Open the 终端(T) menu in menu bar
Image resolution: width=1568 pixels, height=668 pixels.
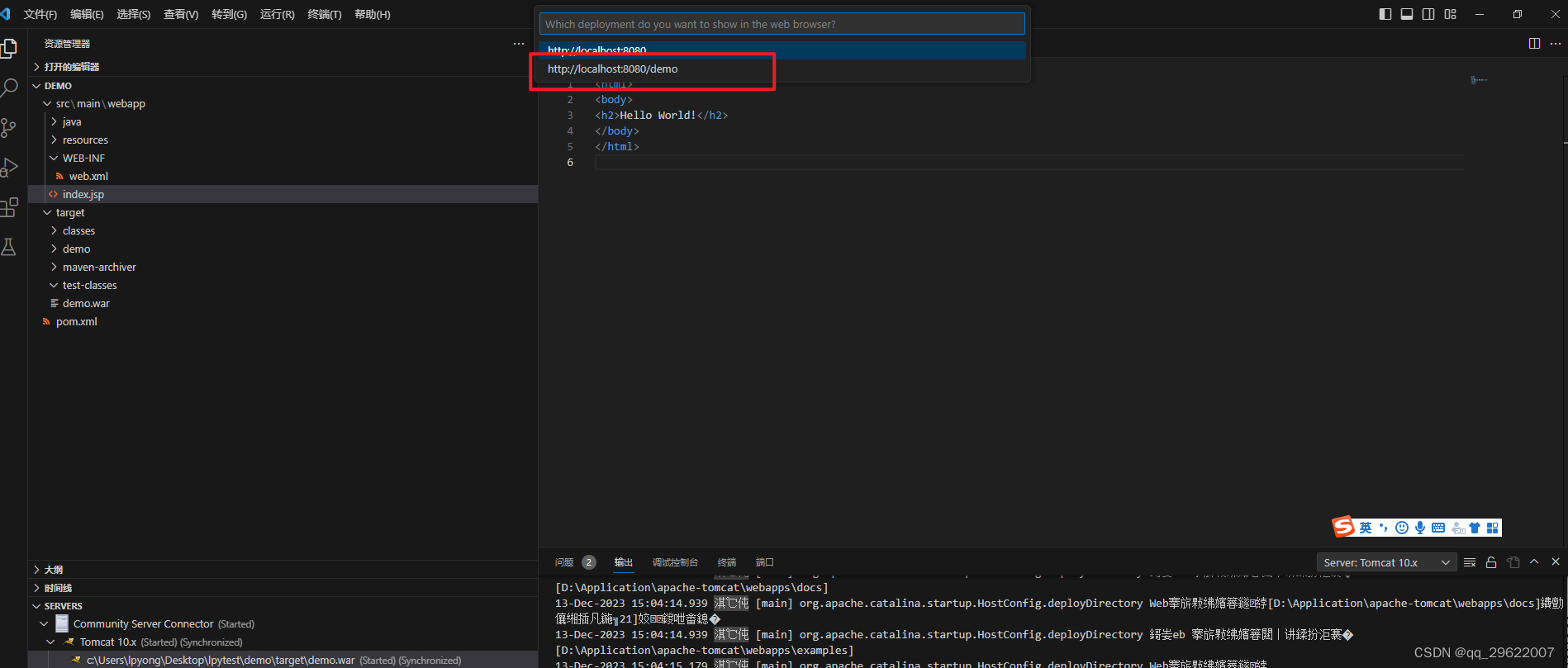click(325, 14)
